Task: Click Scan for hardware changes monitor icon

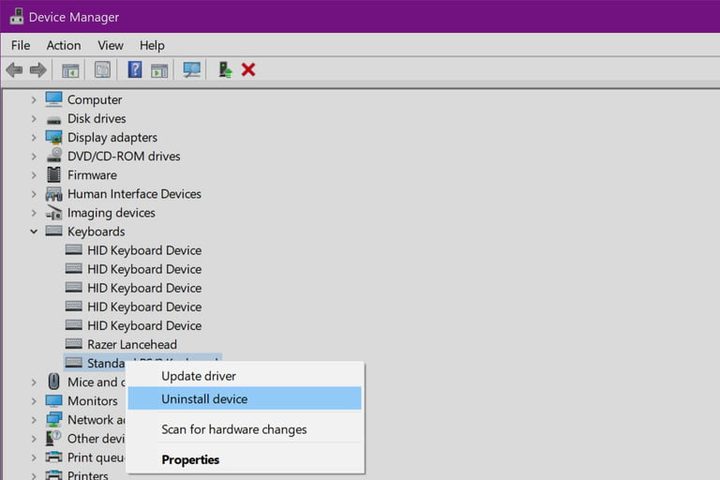Action: point(192,70)
